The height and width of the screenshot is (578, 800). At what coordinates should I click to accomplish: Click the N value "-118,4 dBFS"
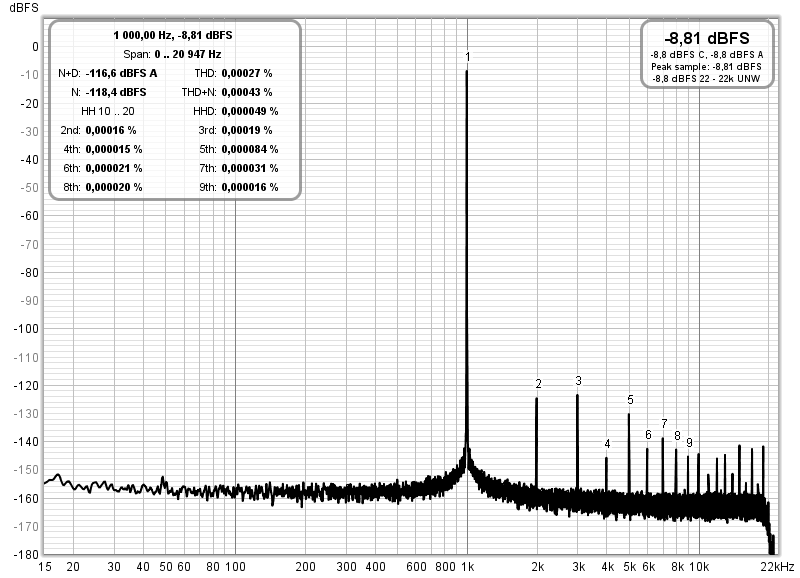pyautogui.click(x=116, y=92)
